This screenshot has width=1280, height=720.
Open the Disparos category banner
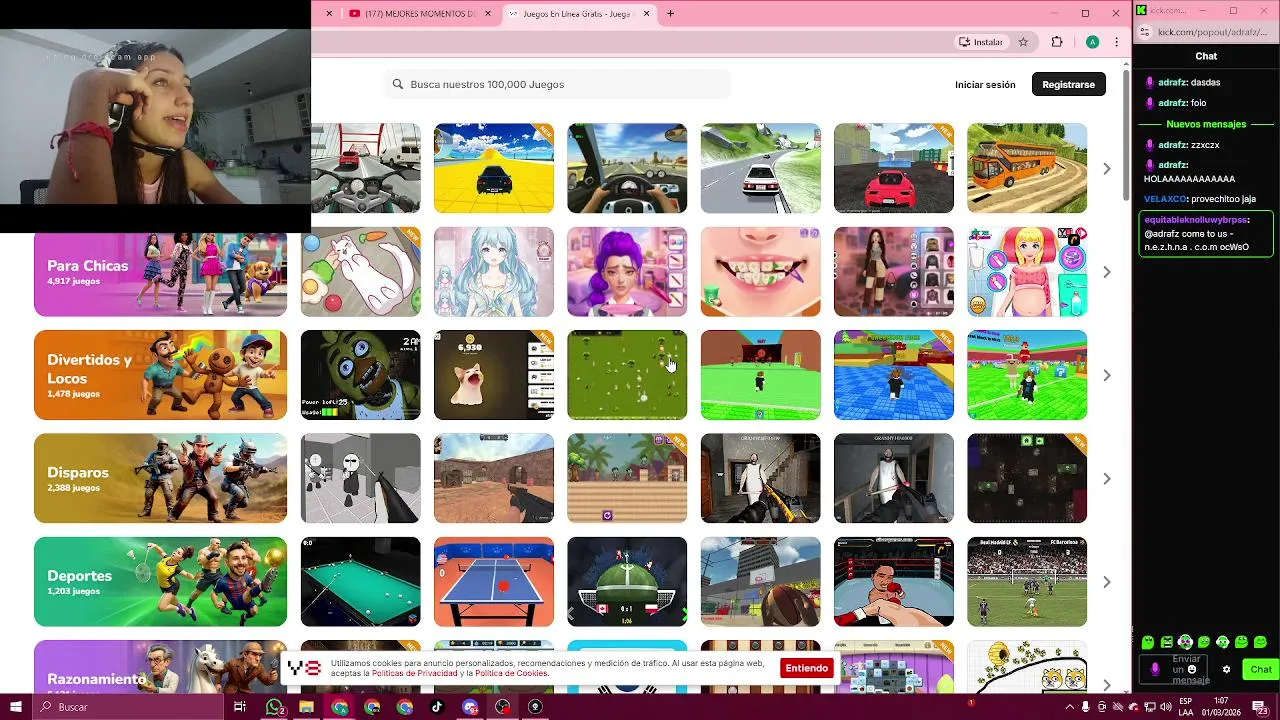(160, 478)
